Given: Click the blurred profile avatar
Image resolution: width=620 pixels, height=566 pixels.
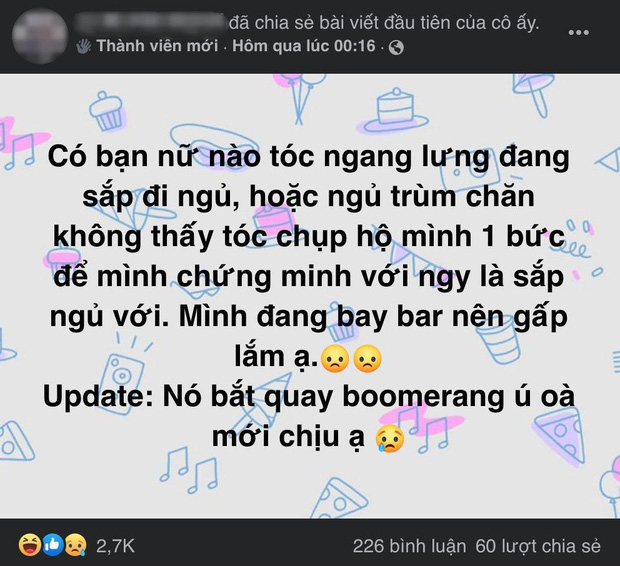Looking at the screenshot, I should tap(40, 36).
